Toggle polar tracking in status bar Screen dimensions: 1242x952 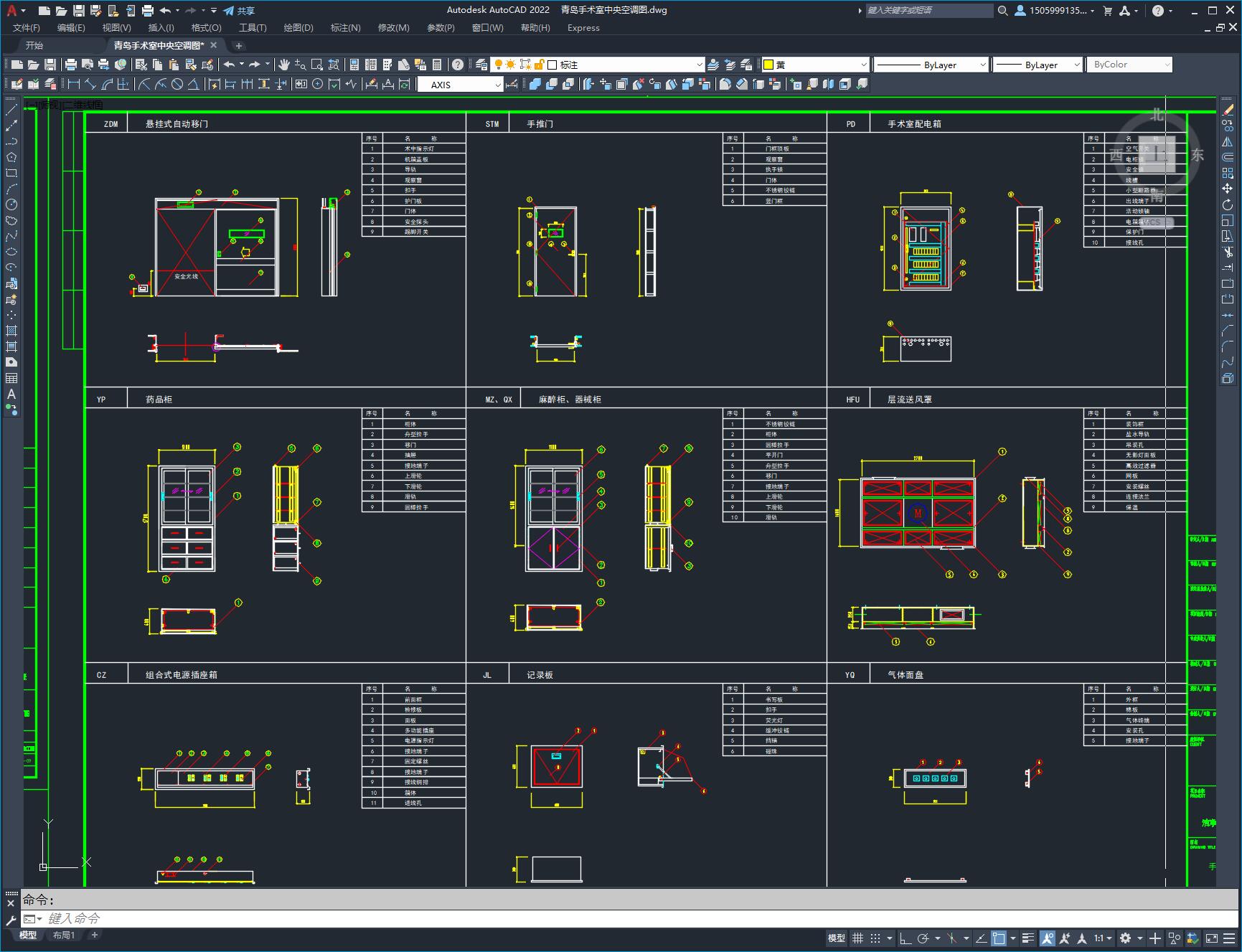click(x=923, y=938)
